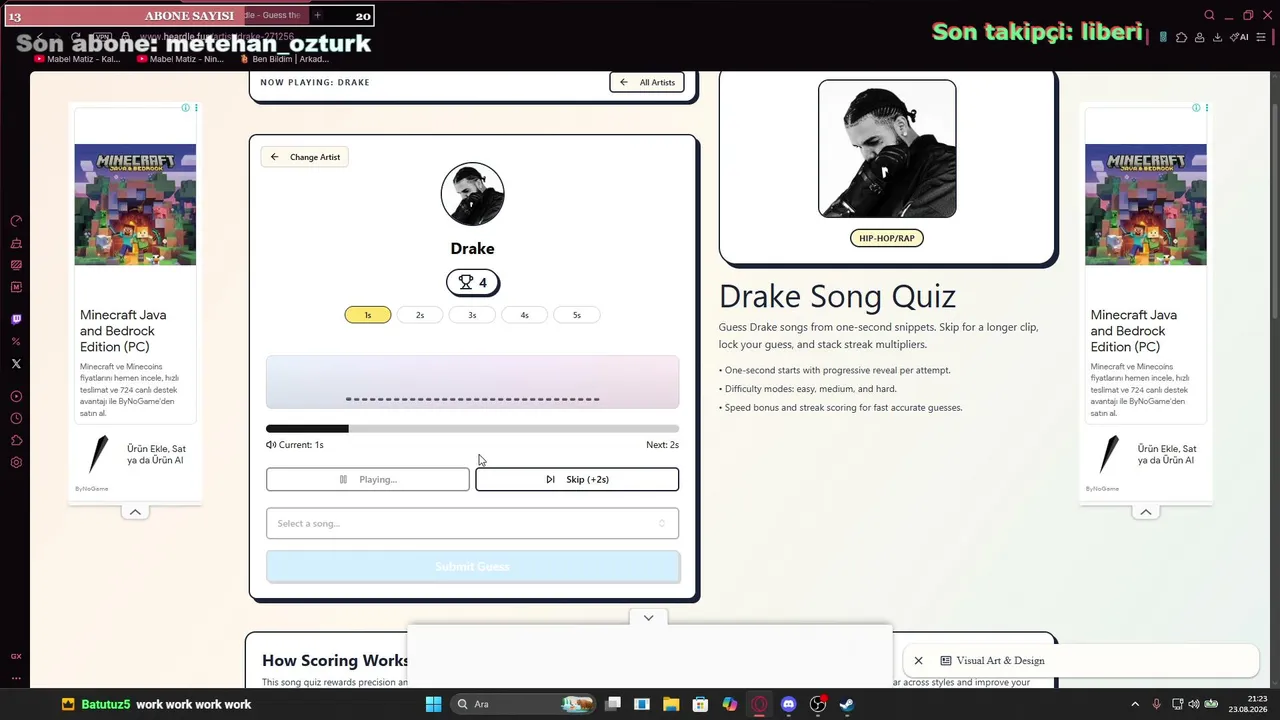Image resolution: width=1280 pixels, height=720 pixels.
Task: Open Task View on the taskbar
Action: pos(613,704)
